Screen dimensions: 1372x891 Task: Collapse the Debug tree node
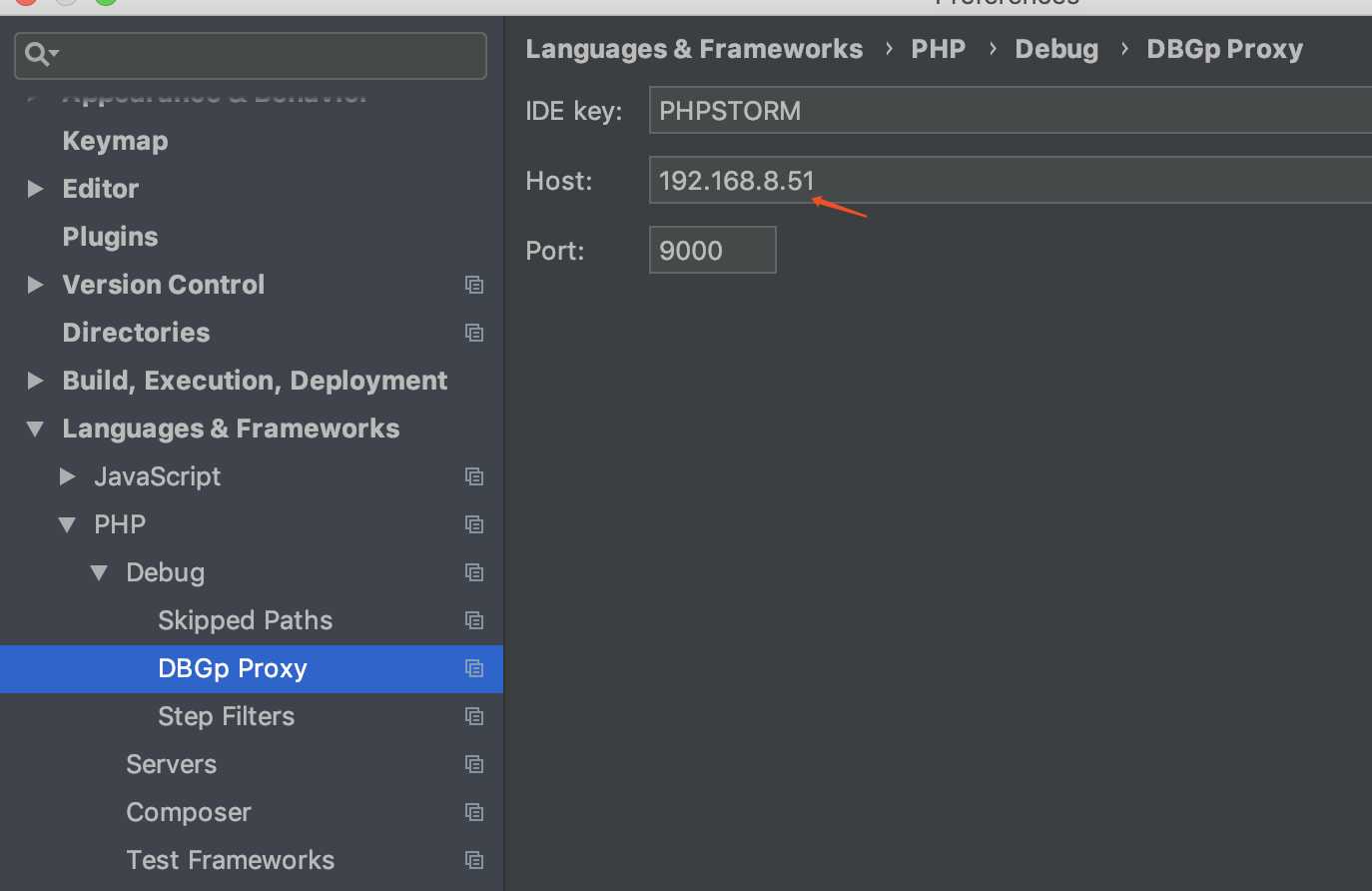99,572
